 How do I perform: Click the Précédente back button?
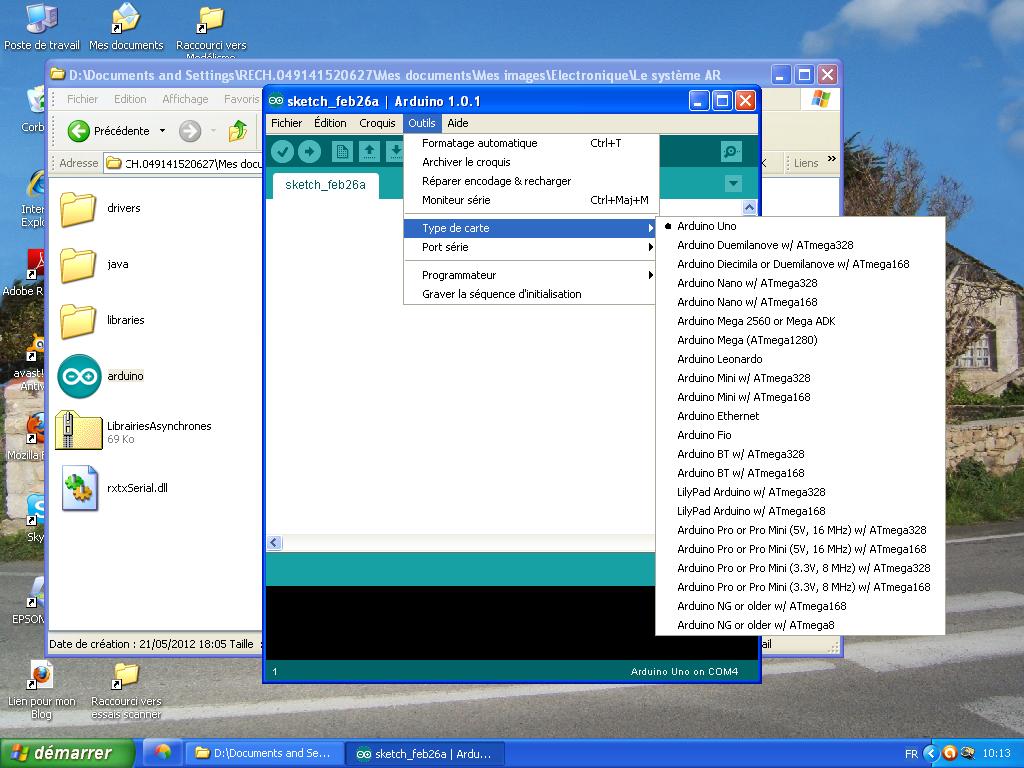[x=109, y=131]
